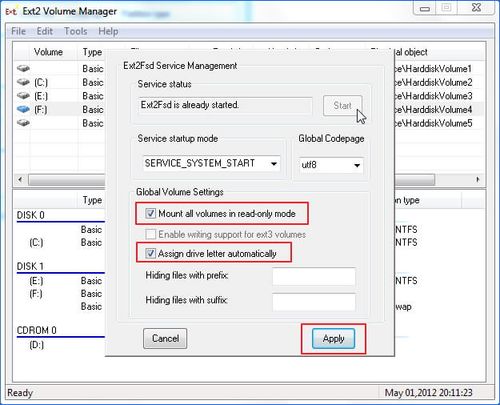This screenshot has height=405, width=500.
Task: Toggle Assign drive letter automatically checkbox
Action: pos(151,254)
